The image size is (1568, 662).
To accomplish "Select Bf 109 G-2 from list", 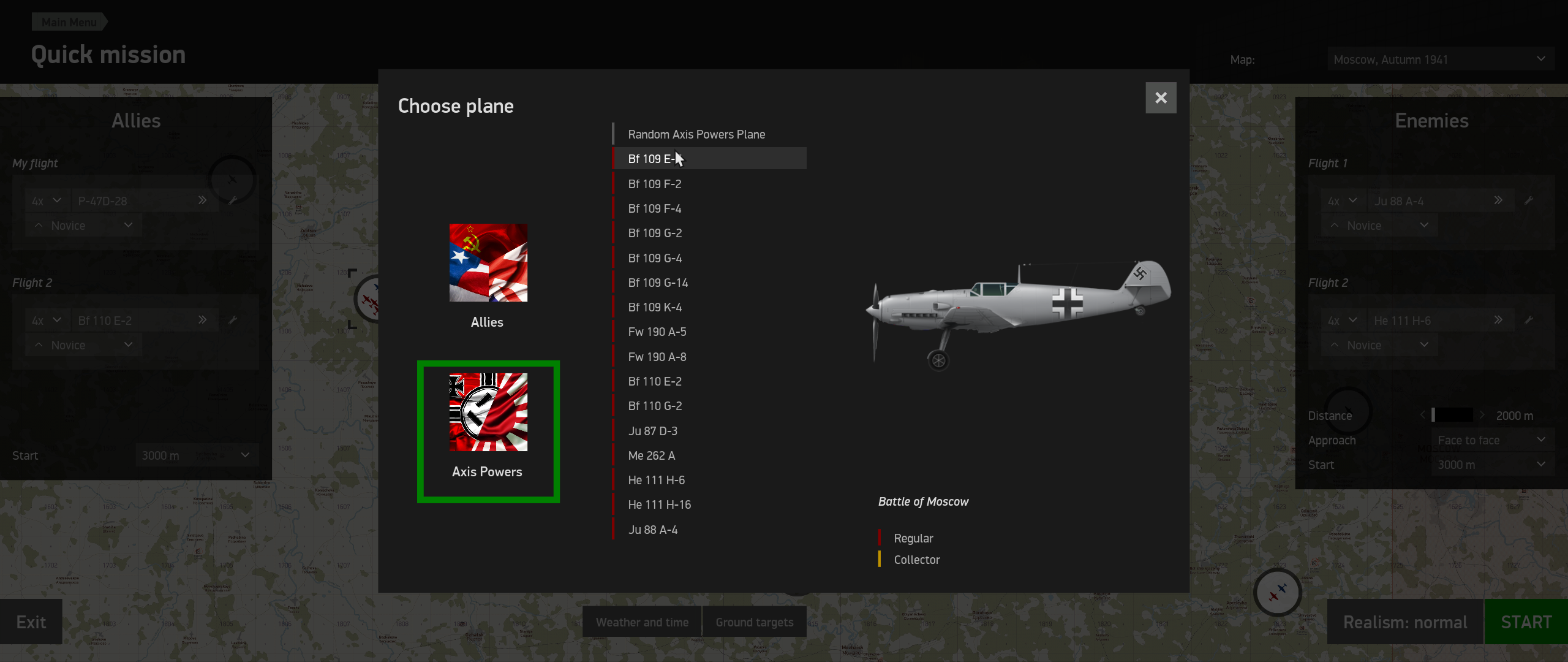I will 709,233.
